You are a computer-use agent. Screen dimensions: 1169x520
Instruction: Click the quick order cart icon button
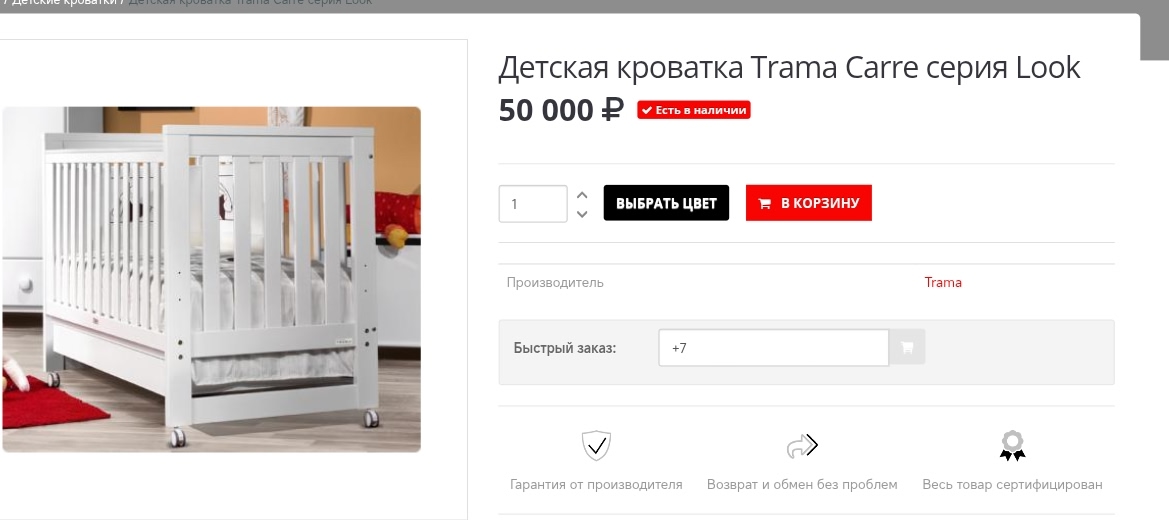click(907, 347)
